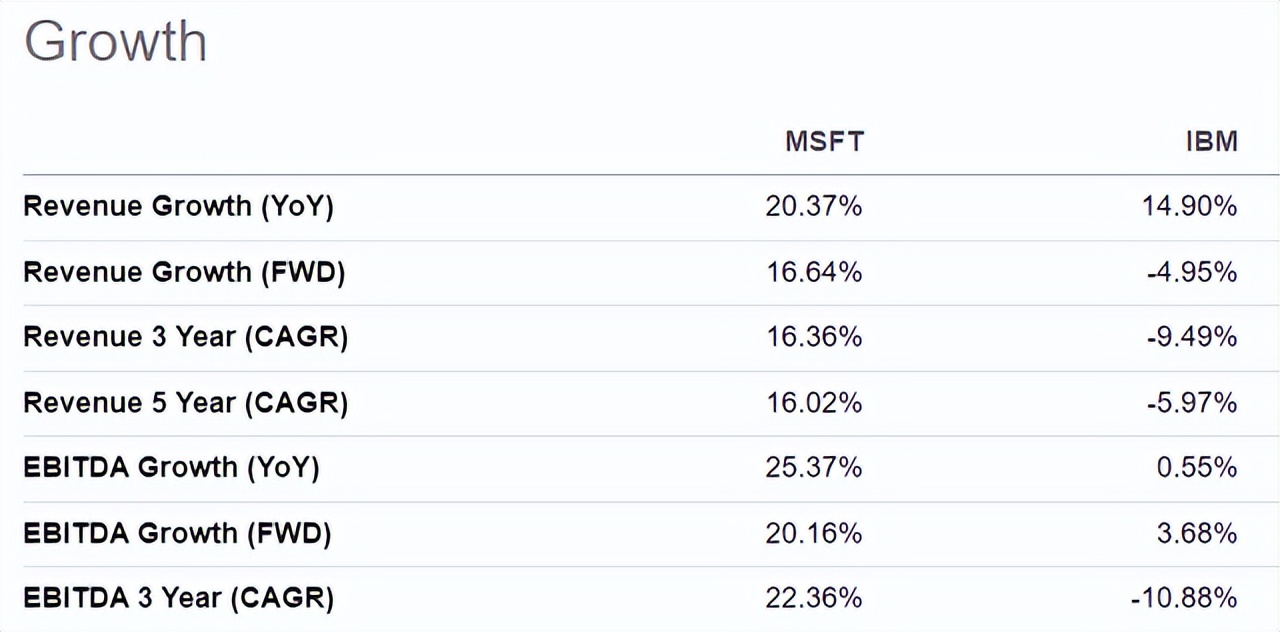Click IBM's -10.88% EBITDA CAGR value
The height and width of the screenshot is (632, 1280).
coord(1184,598)
